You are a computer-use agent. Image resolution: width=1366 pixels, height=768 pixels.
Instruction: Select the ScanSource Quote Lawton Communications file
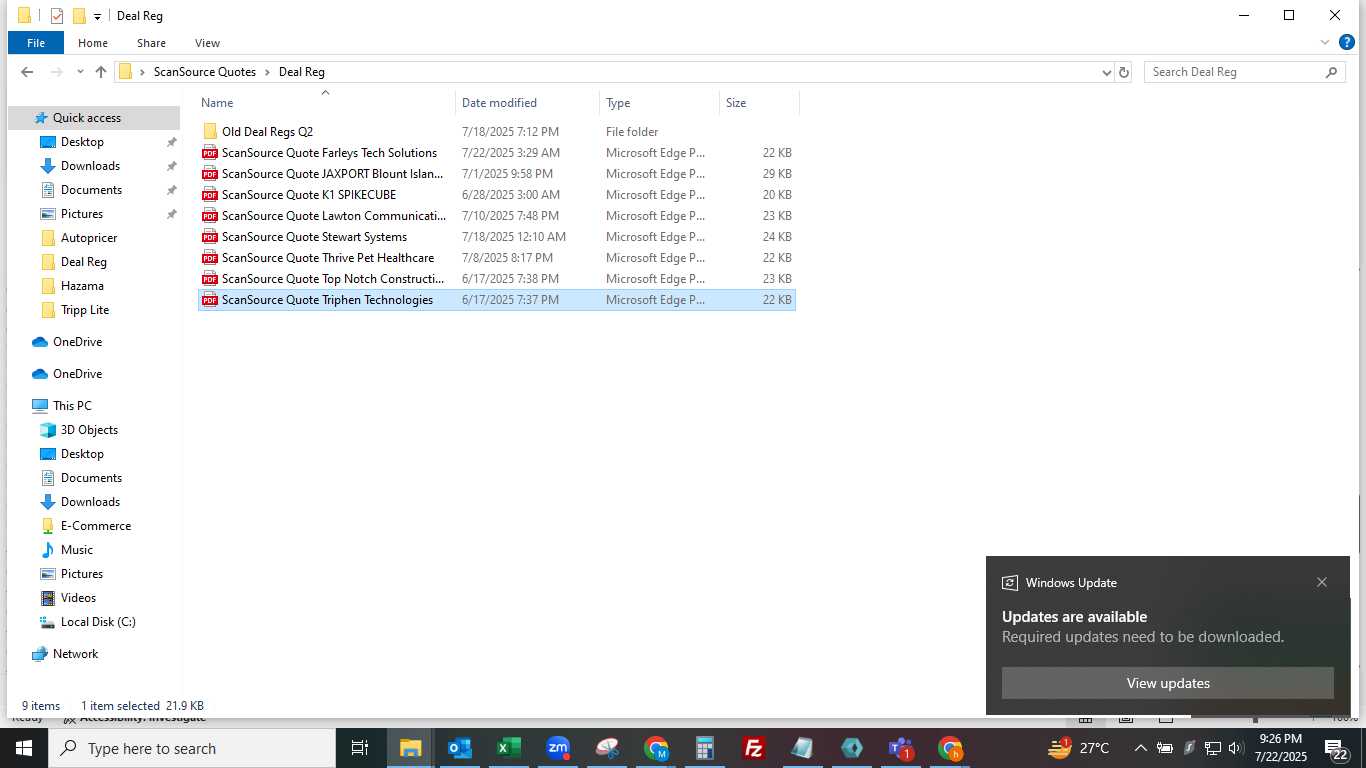[497, 216]
